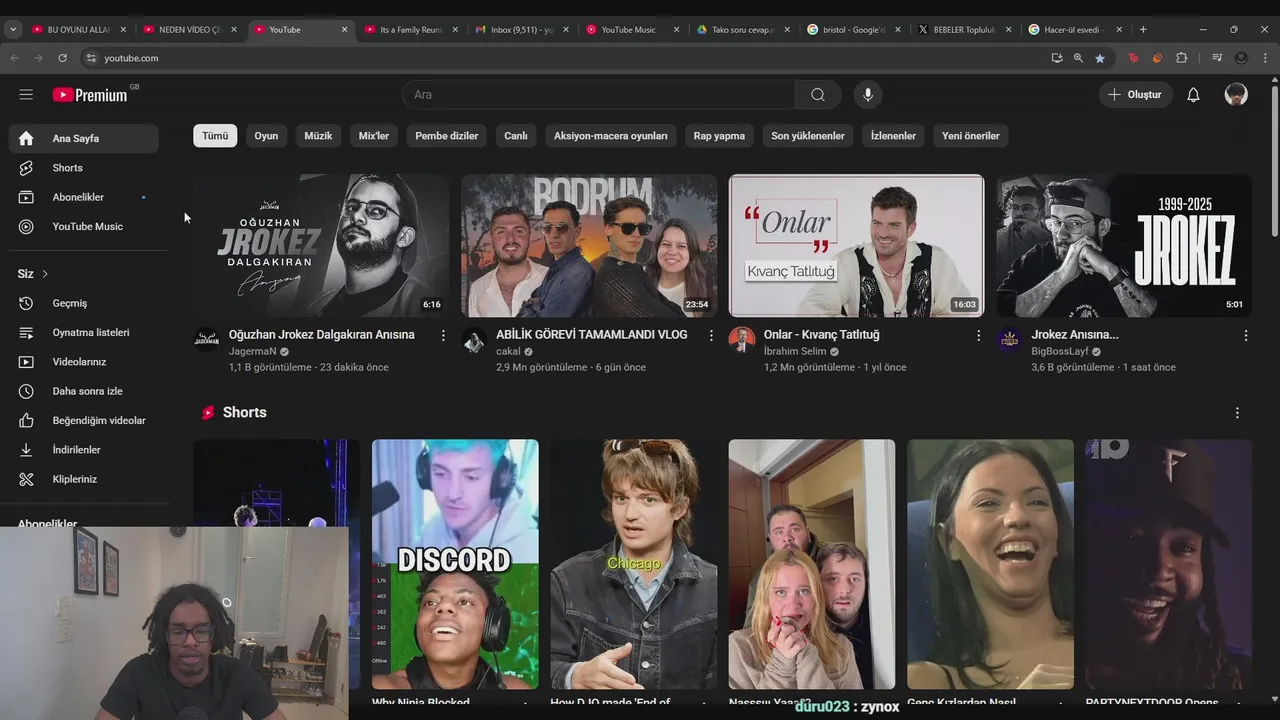
Task: Open the Oluştur create menu
Action: (1135, 94)
